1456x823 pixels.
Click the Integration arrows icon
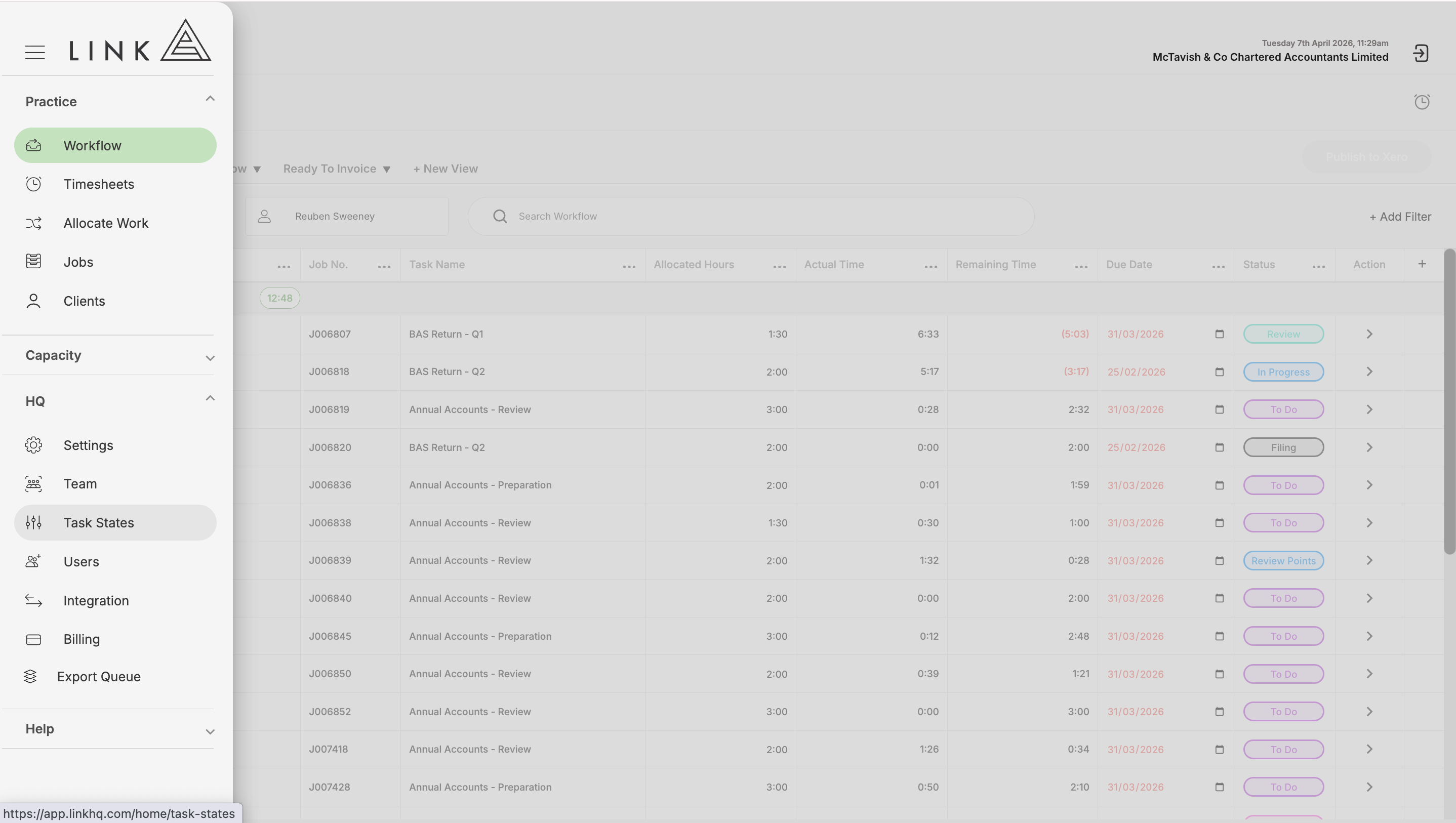(x=33, y=600)
